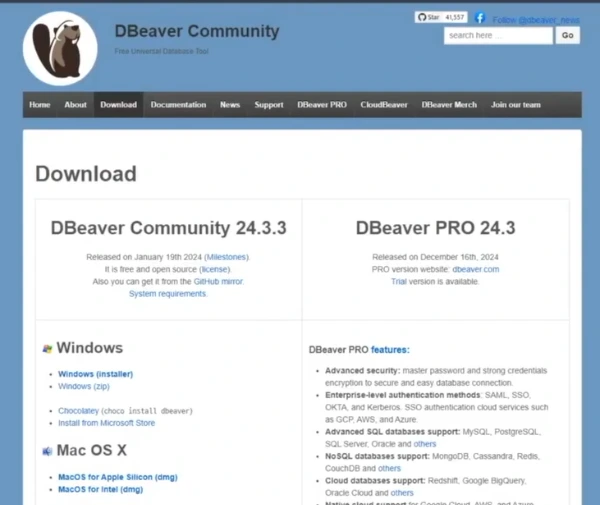Click the GitHub star count 41,557
This screenshot has height=505, width=600.
(455, 17)
